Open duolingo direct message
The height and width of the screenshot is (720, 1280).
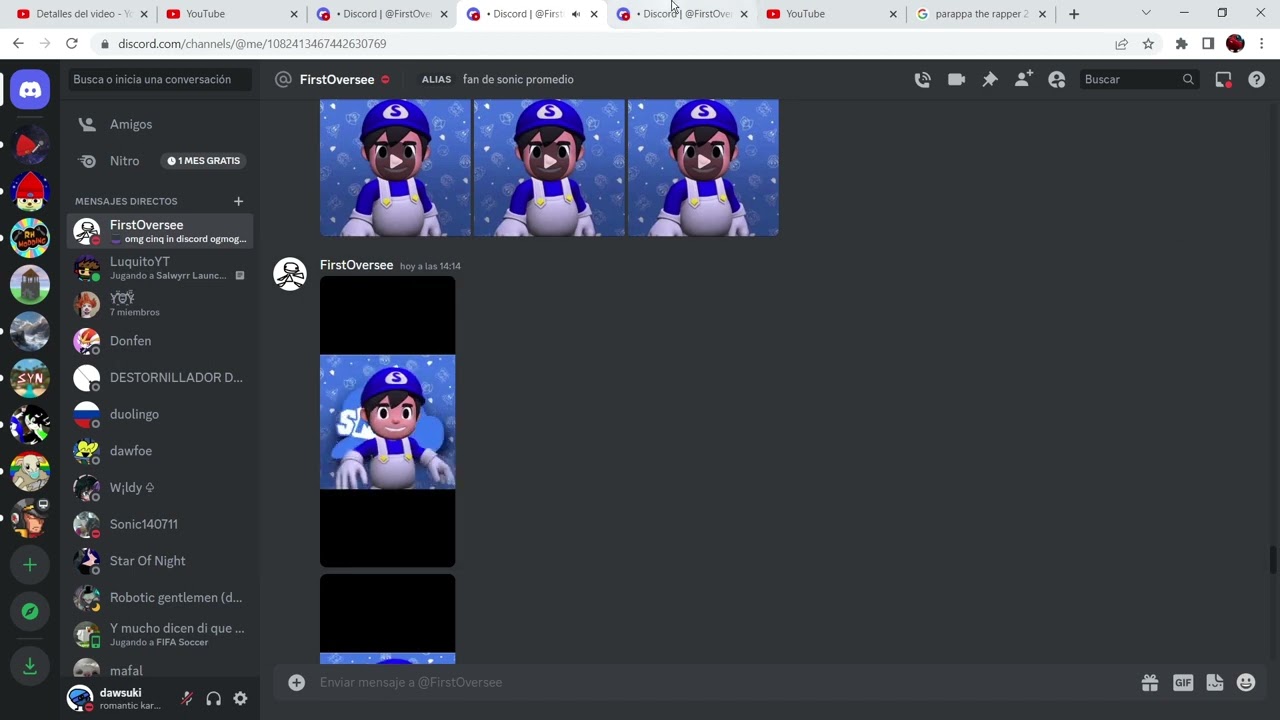click(x=160, y=414)
